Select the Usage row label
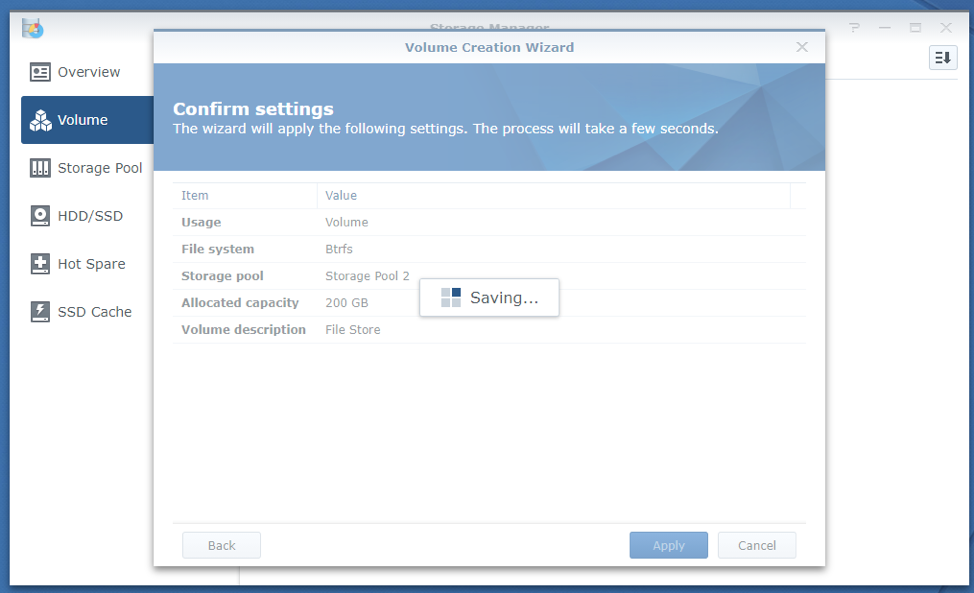This screenshot has height=593, width=974. 201,222
